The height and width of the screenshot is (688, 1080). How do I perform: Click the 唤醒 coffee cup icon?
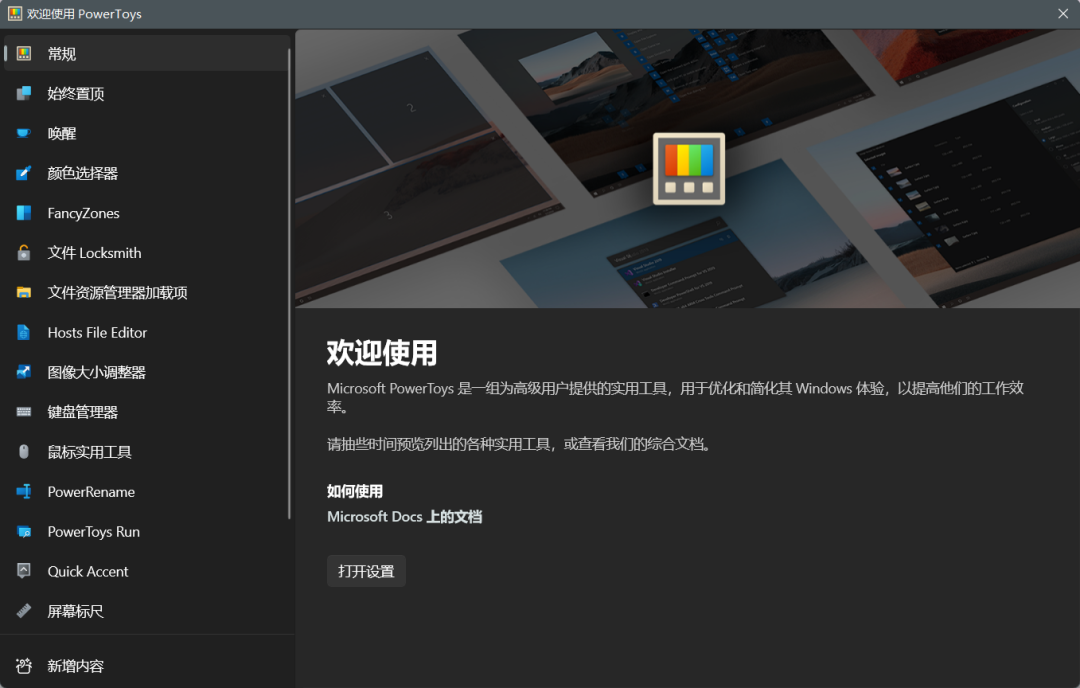coord(23,133)
